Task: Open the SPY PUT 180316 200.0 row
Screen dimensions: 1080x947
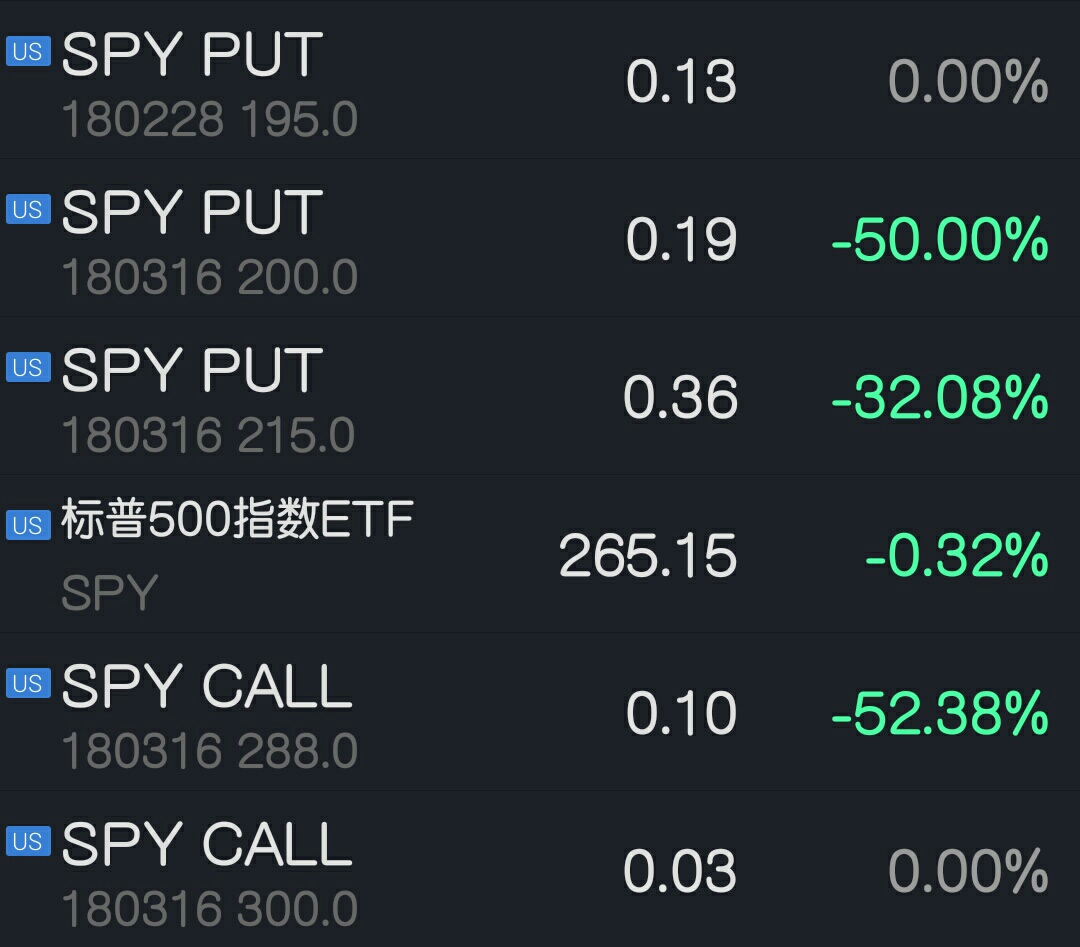Action: pos(540,238)
